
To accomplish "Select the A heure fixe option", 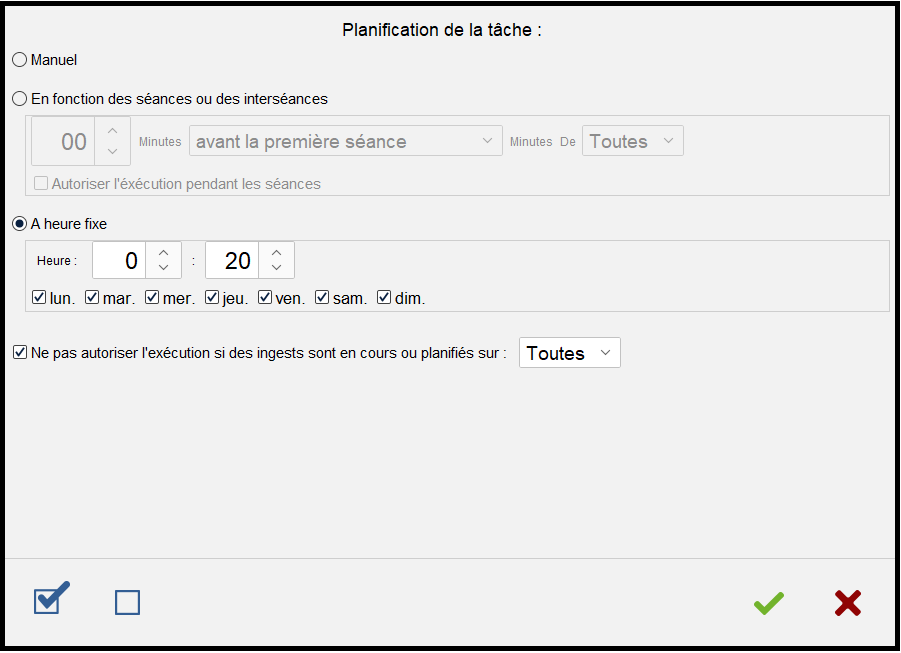I will (x=20, y=224).
